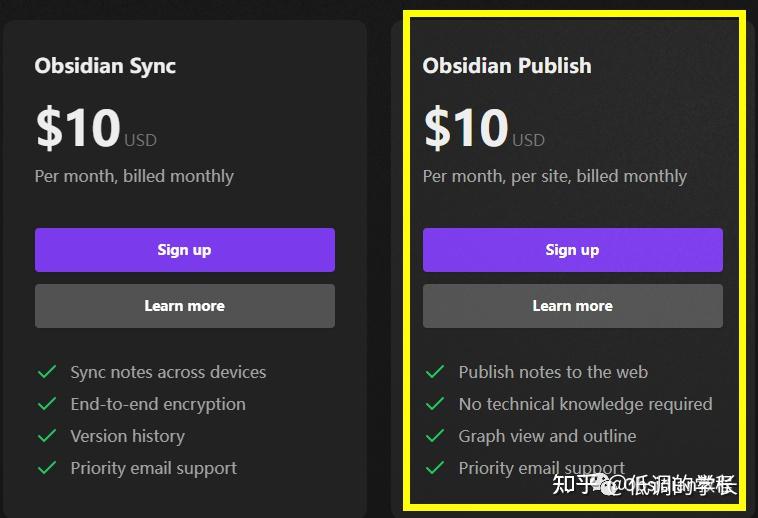Click checkmark beside Publish notes to the web
This screenshot has height=518, width=758.
point(434,372)
